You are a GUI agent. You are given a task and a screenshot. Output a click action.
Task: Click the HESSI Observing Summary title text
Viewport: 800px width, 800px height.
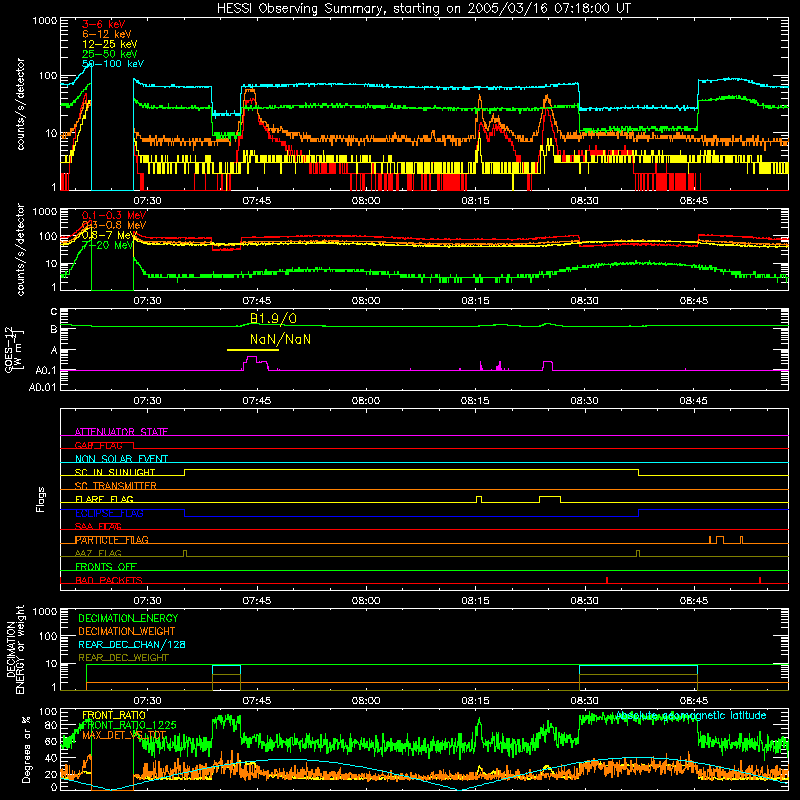(x=423, y=9)
